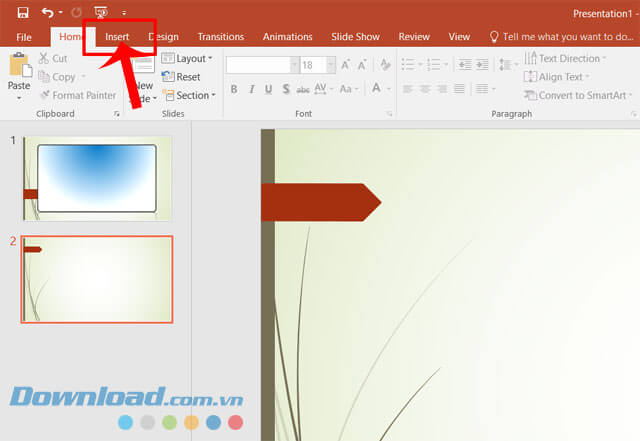Justify text alignment

459,89
